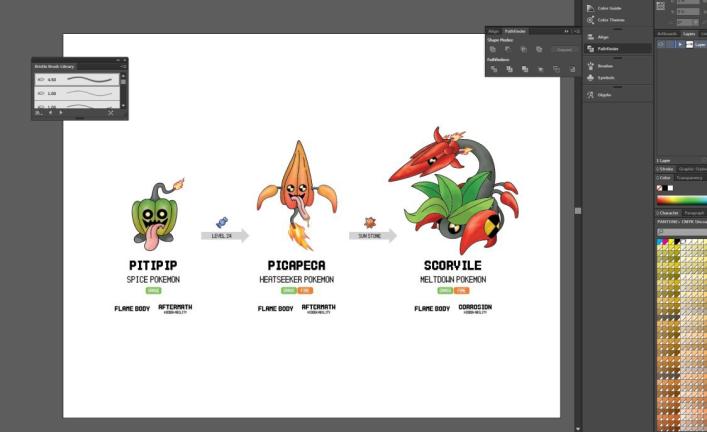Select the 3.00 bristle brush
This screenshot has height=432, width=707.
click(77, 93)
